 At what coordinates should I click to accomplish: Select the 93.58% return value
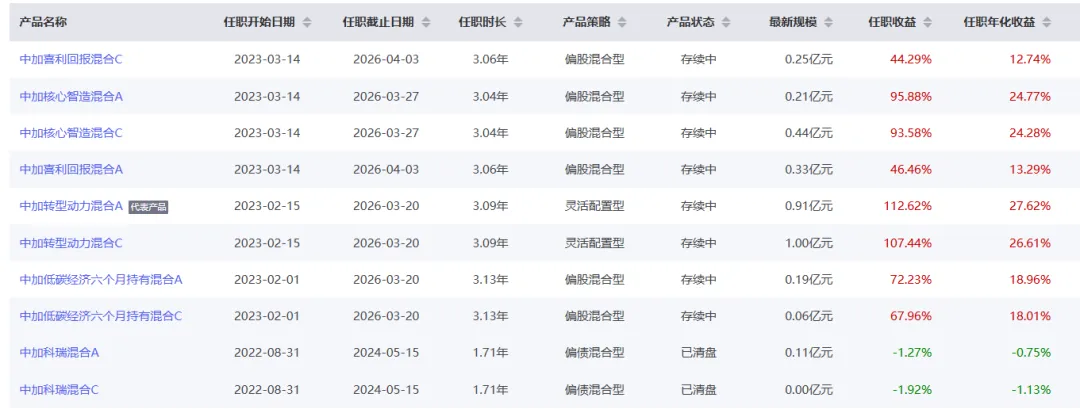[911, 133]
